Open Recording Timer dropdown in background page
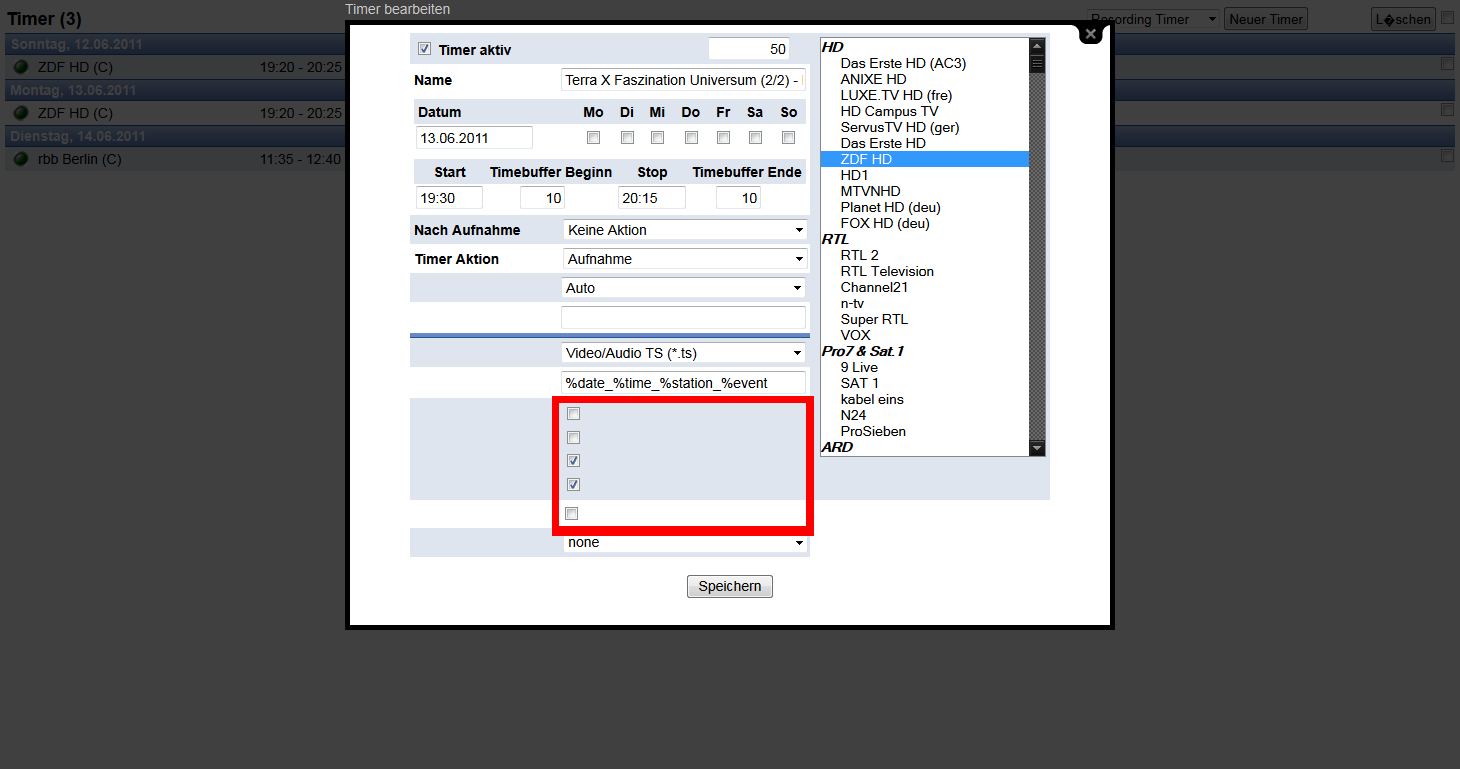 (x=1154, y=19)
